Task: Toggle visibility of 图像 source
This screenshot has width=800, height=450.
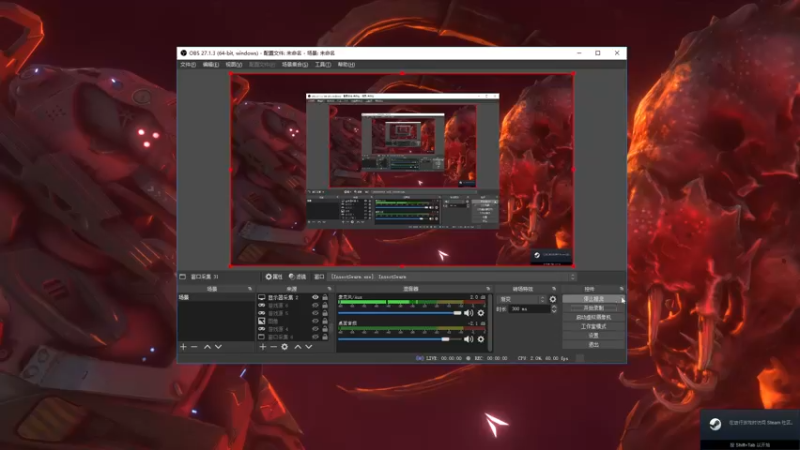Action: (x=315, y=321)
